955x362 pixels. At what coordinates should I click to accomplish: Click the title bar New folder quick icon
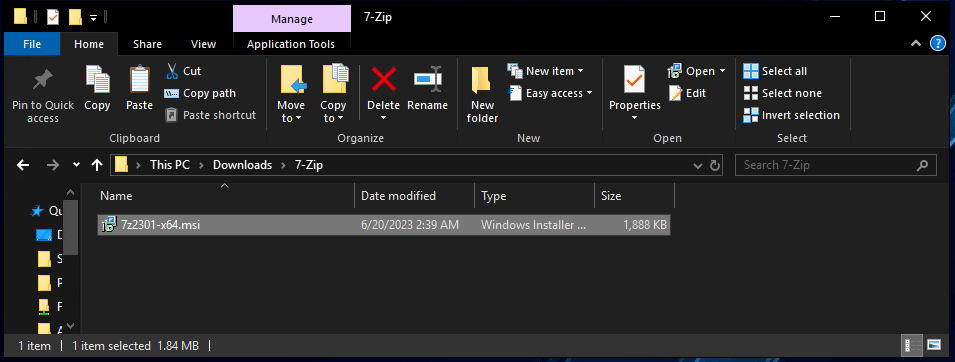click(75, 17)
